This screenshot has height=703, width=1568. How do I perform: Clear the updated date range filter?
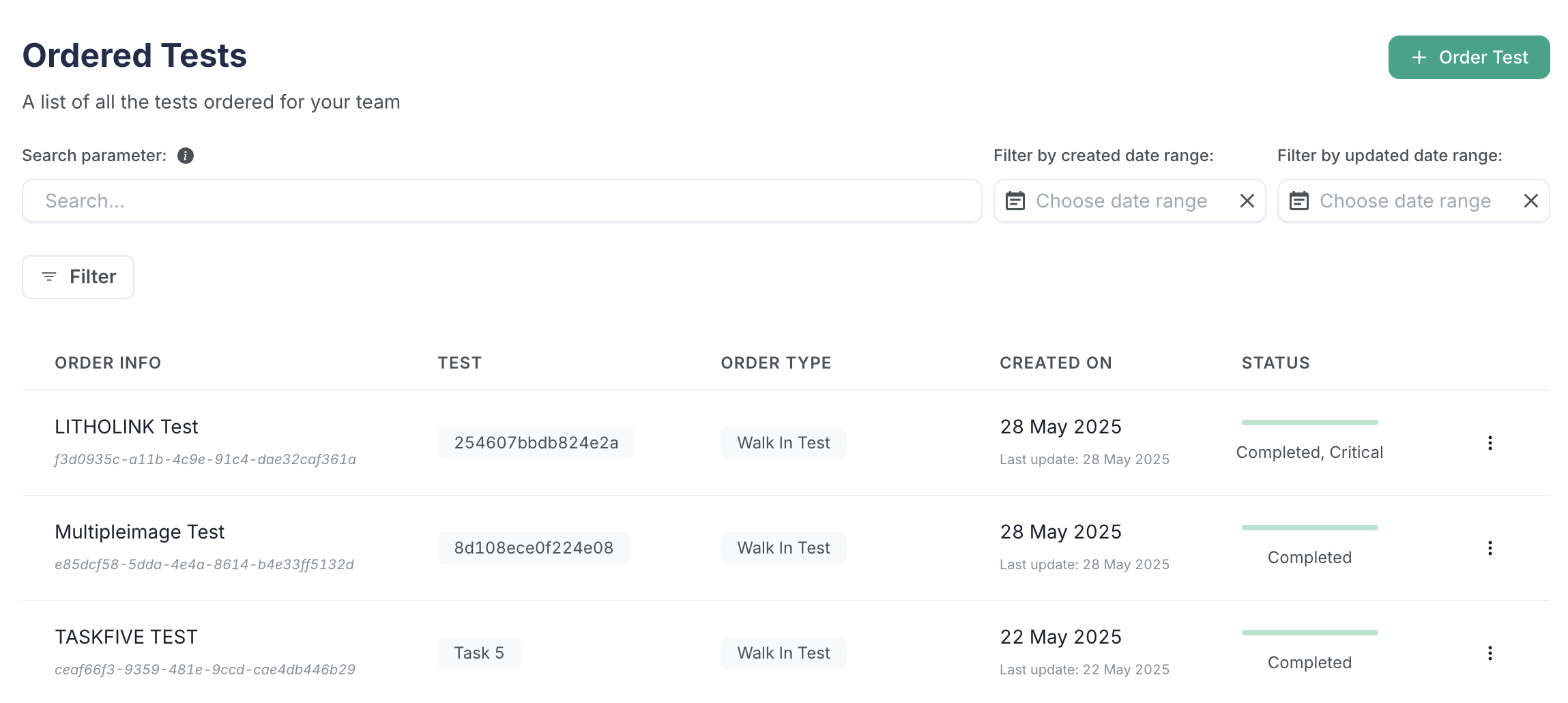(x=1530, y=201)
